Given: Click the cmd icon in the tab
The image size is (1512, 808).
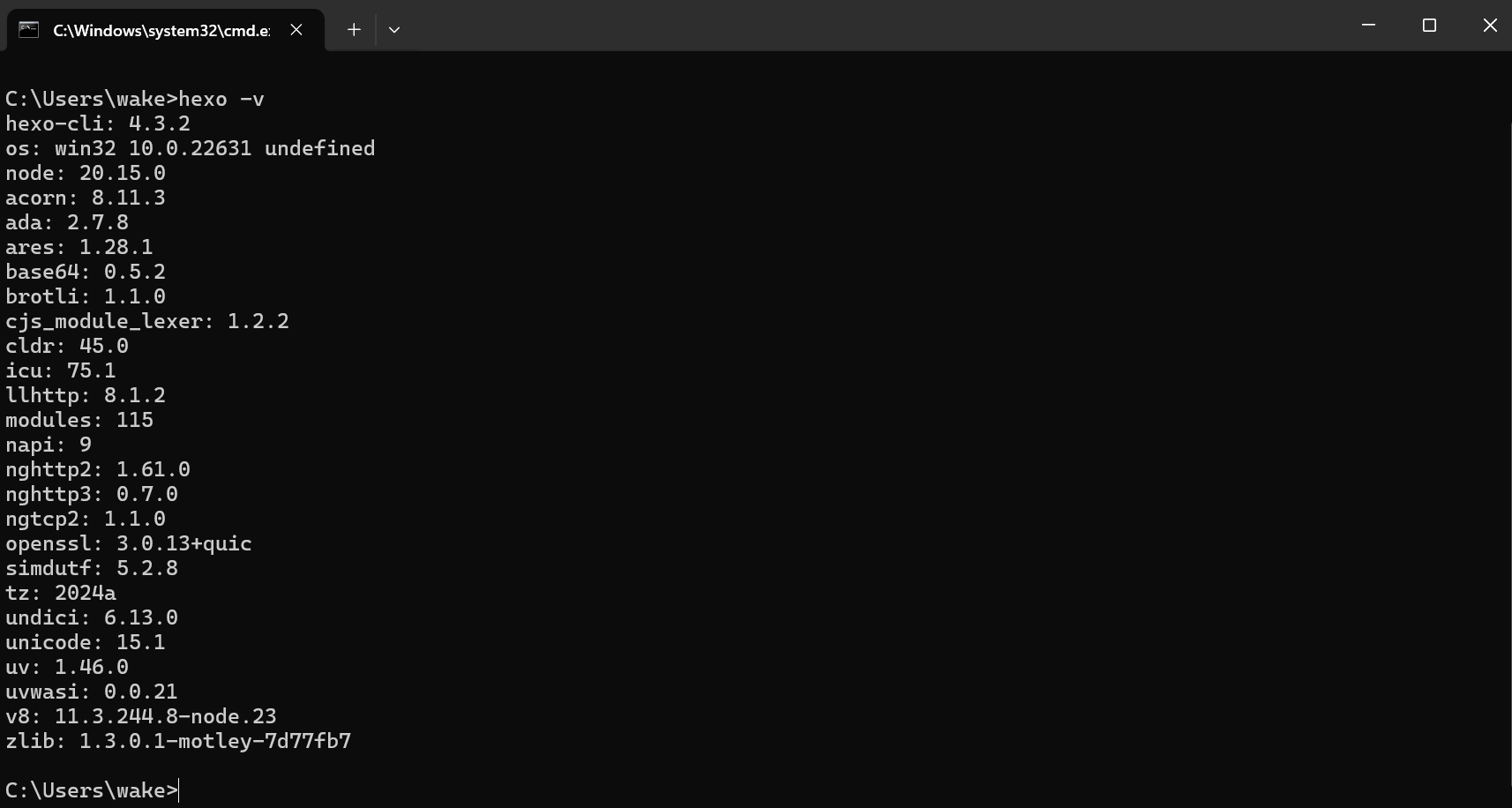Looking at the screenshot, I should point(29,30).
